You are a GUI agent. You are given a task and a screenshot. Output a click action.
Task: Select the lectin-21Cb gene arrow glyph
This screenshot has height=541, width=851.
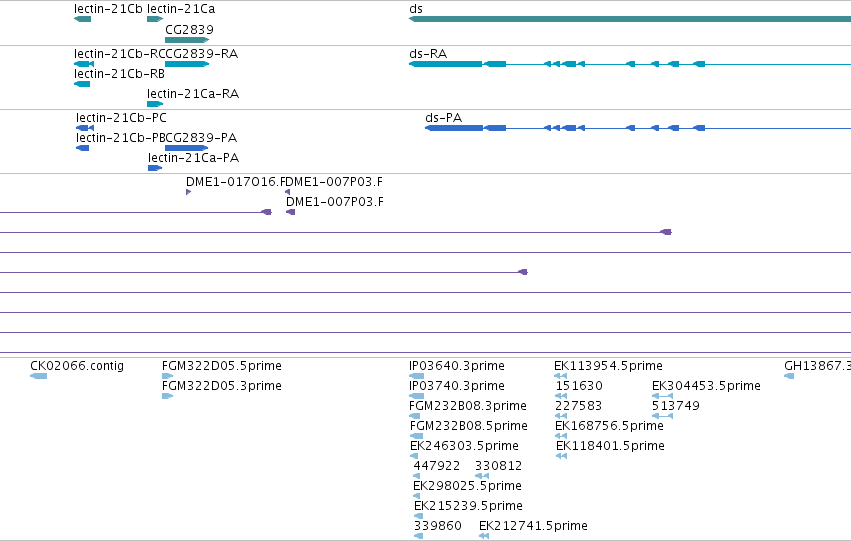(x=82, y=19)
